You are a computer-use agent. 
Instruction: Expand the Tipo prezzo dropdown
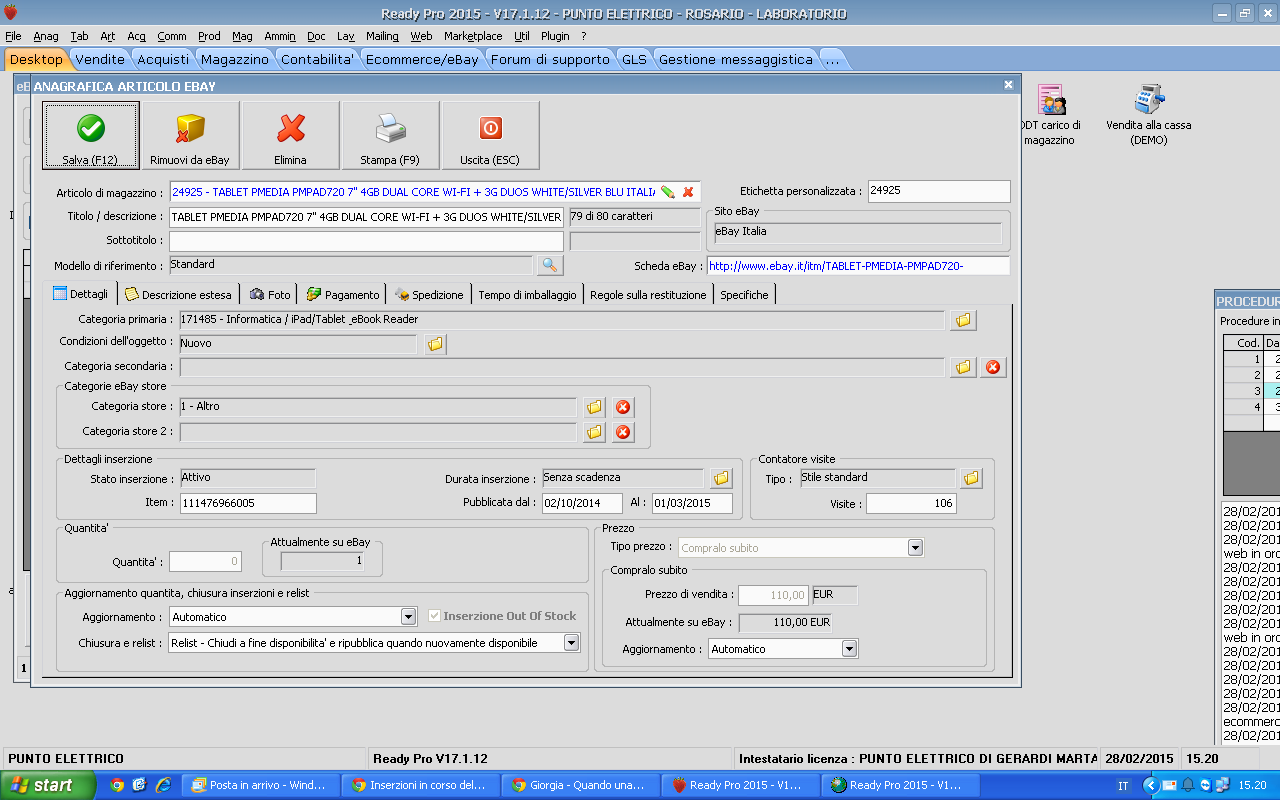coord(915,548)
